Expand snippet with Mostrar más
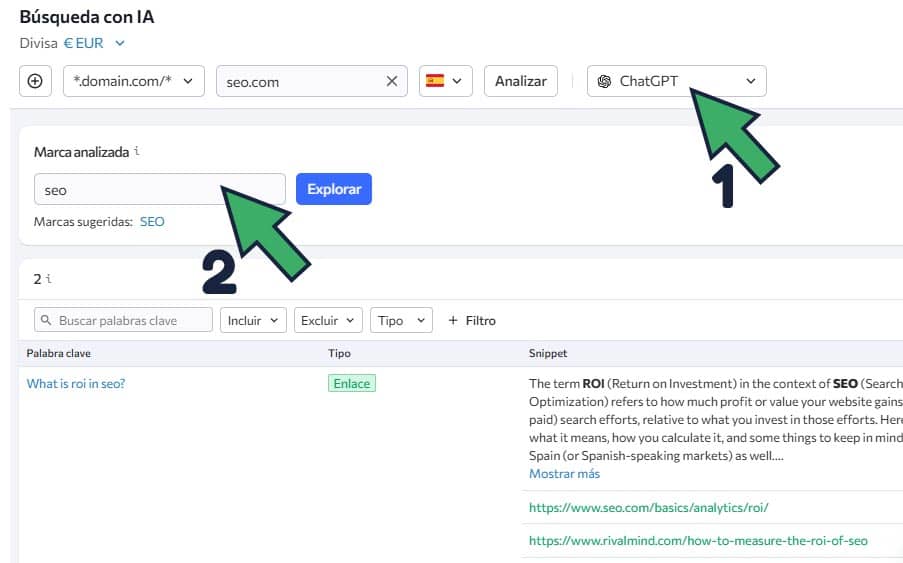 coord(564,473)
